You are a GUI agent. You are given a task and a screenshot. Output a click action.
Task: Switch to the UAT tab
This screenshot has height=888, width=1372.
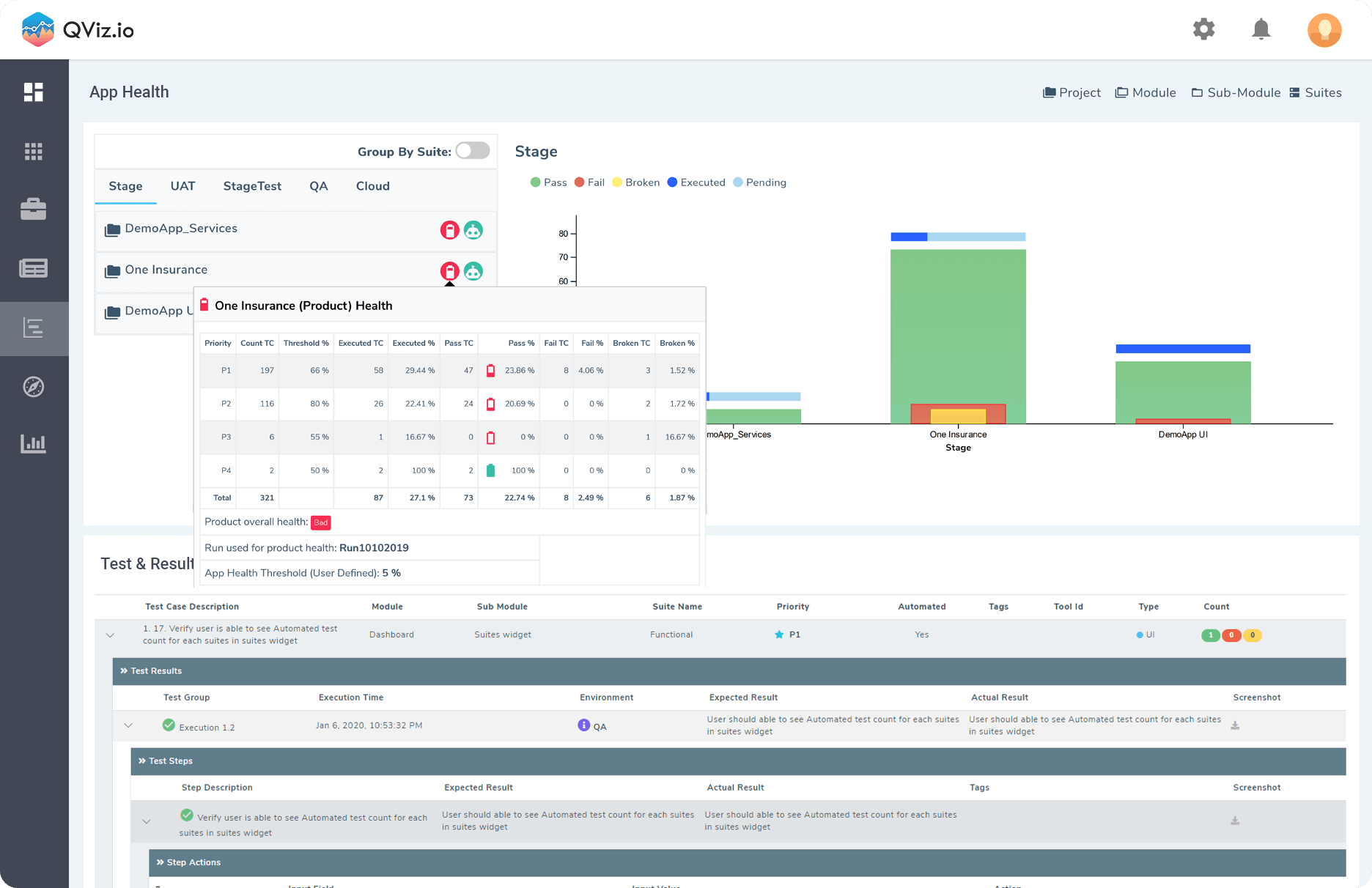pos(182,186)
